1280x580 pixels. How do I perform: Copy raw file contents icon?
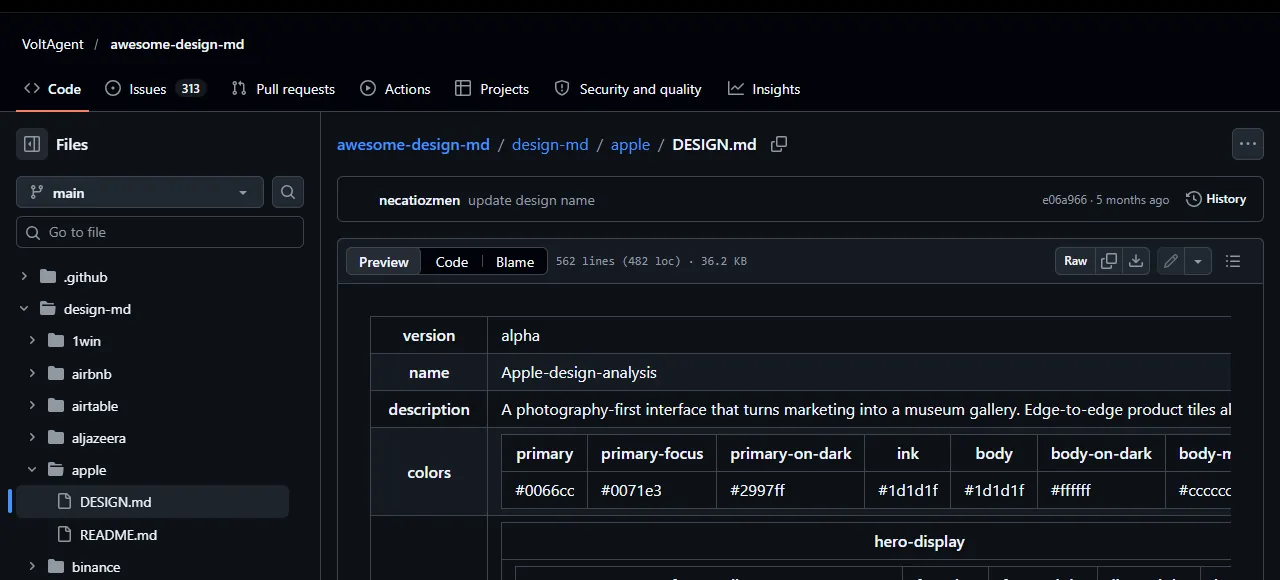click(x=1109, y=261)
